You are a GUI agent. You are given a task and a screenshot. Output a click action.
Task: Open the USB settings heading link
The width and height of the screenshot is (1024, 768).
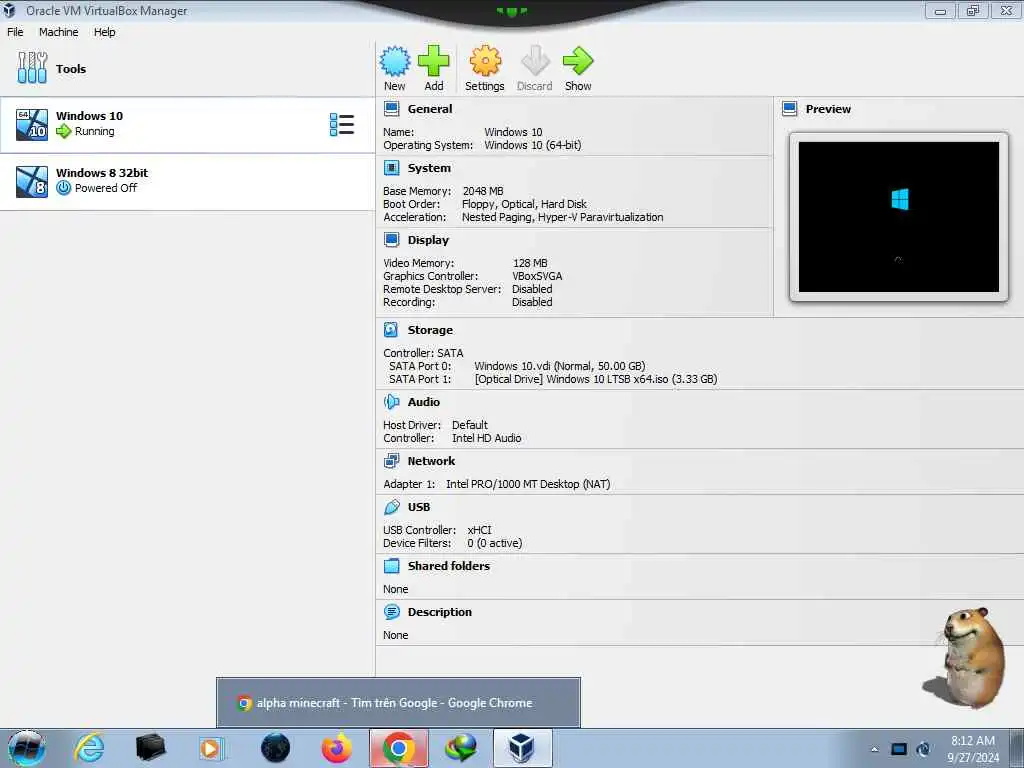tap(419, 507)
